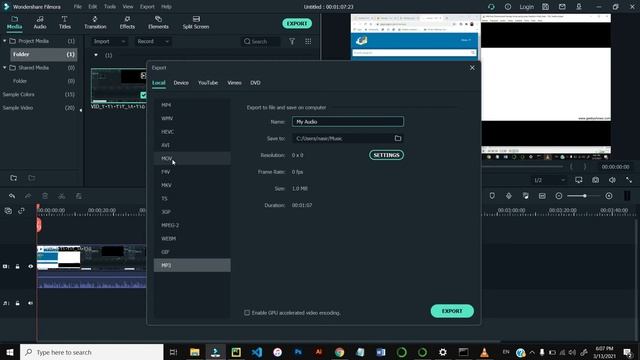Screen dimensions: 640x360
Task: Click the add new folder icon
Action: pyautogui.click(x=13, y=178)
